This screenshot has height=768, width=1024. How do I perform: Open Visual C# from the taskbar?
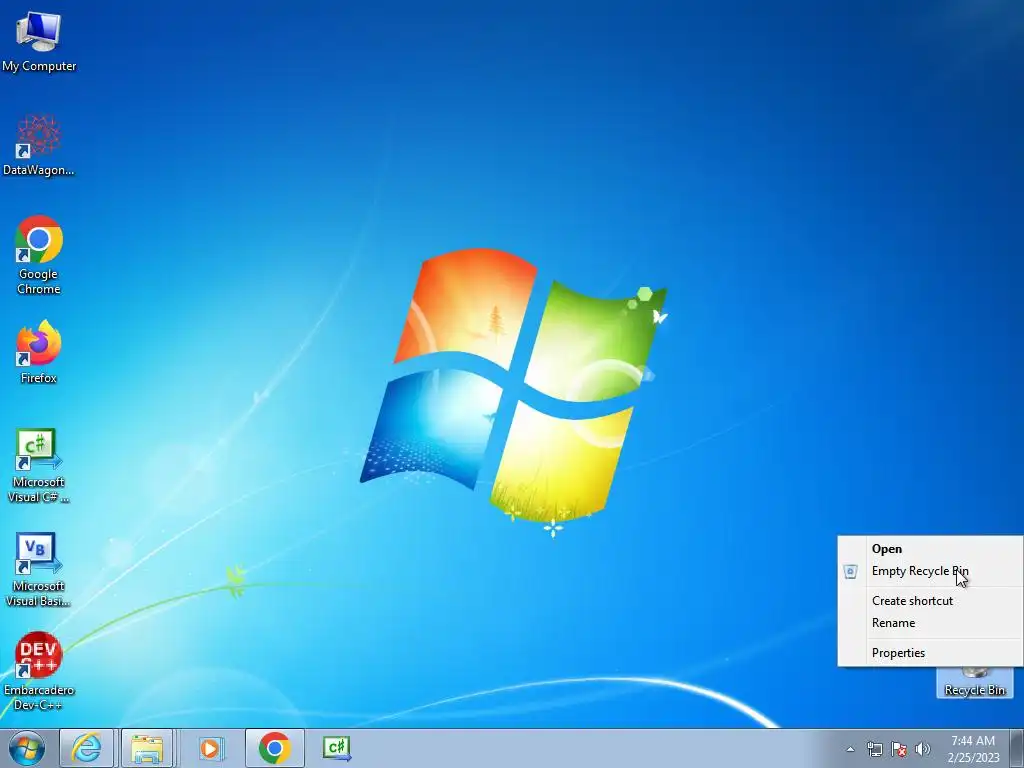tap(337, 748)
